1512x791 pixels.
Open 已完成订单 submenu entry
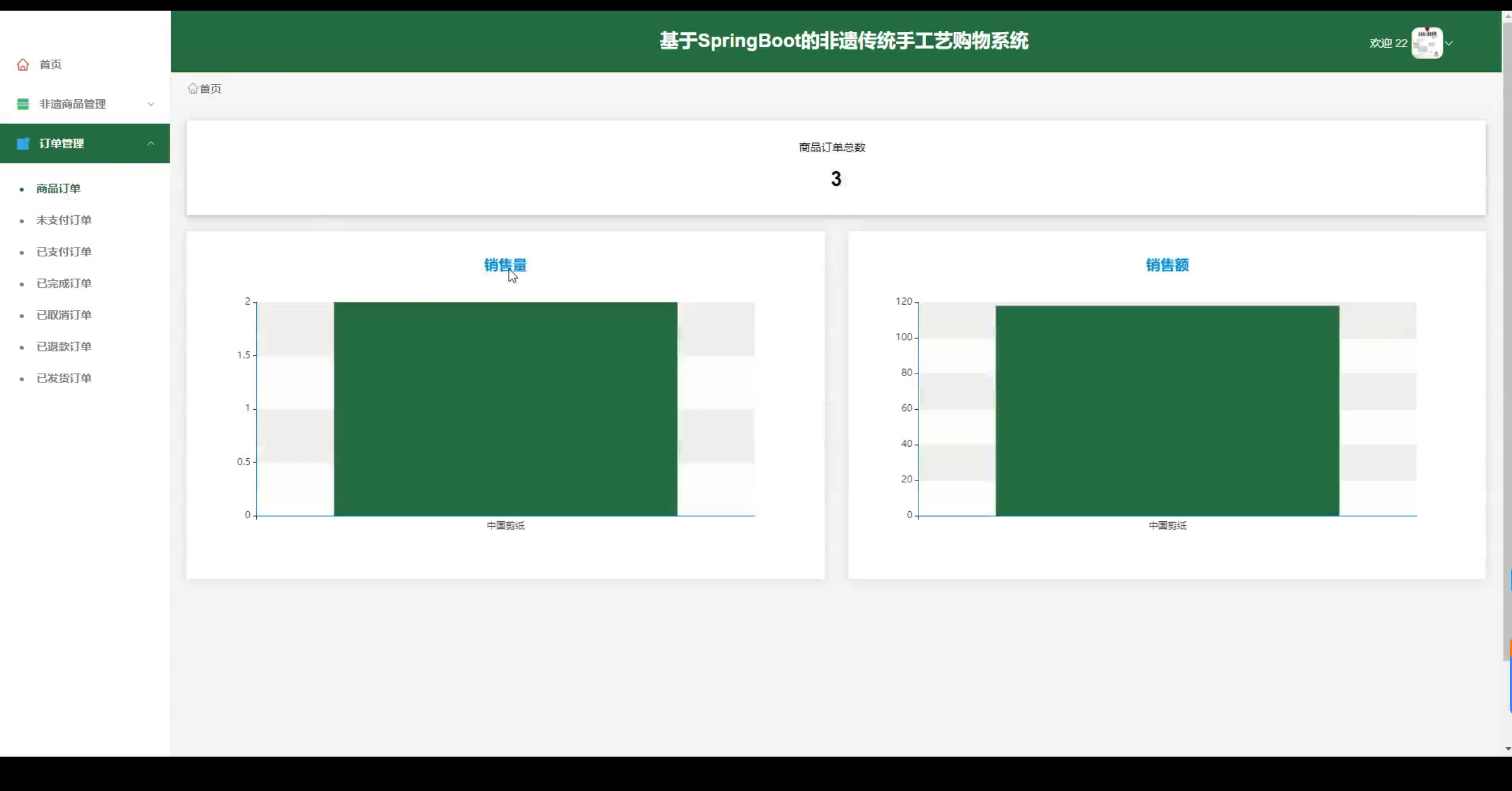64,283
